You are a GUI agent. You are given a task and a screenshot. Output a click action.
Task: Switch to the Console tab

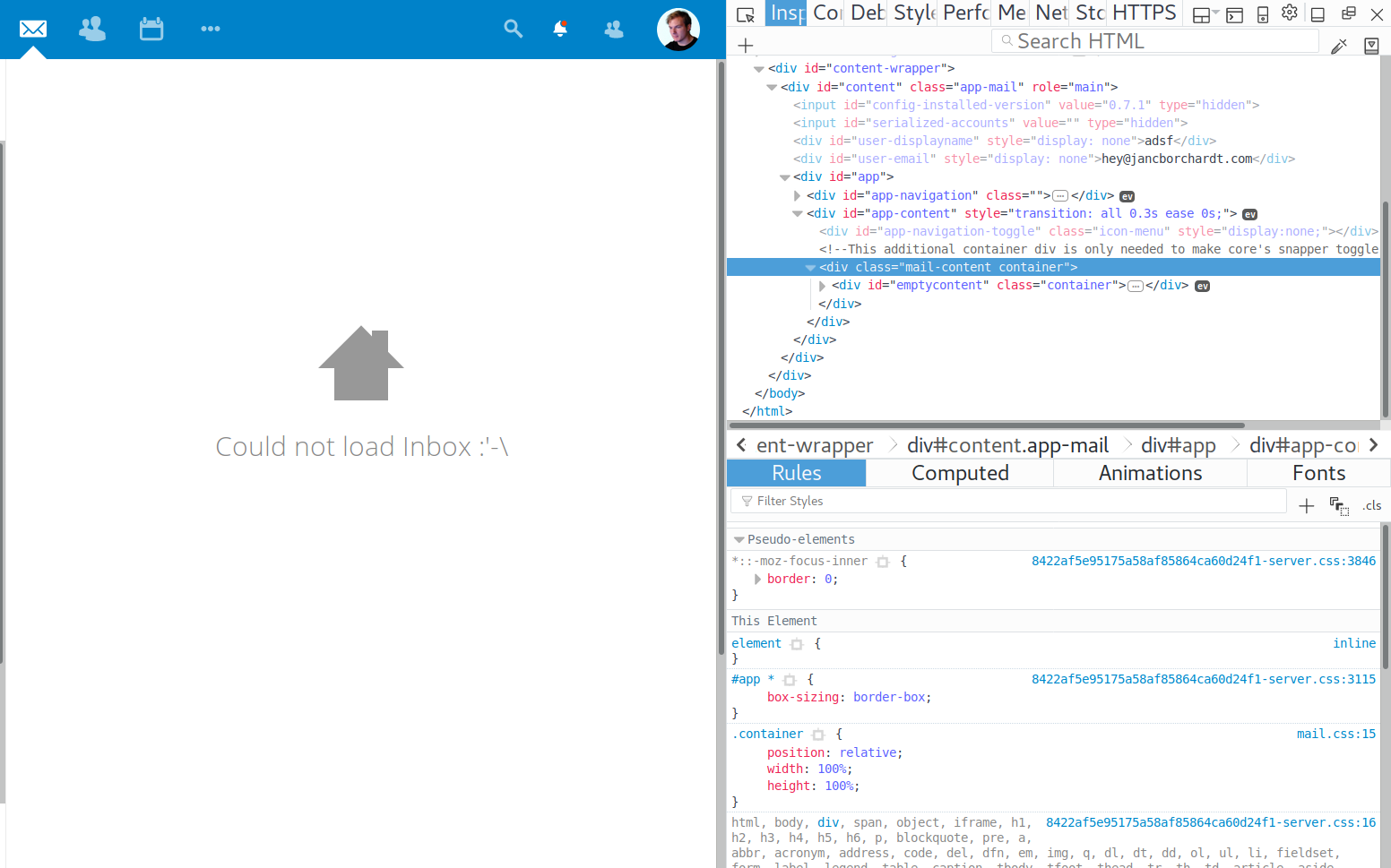[826, 13]
